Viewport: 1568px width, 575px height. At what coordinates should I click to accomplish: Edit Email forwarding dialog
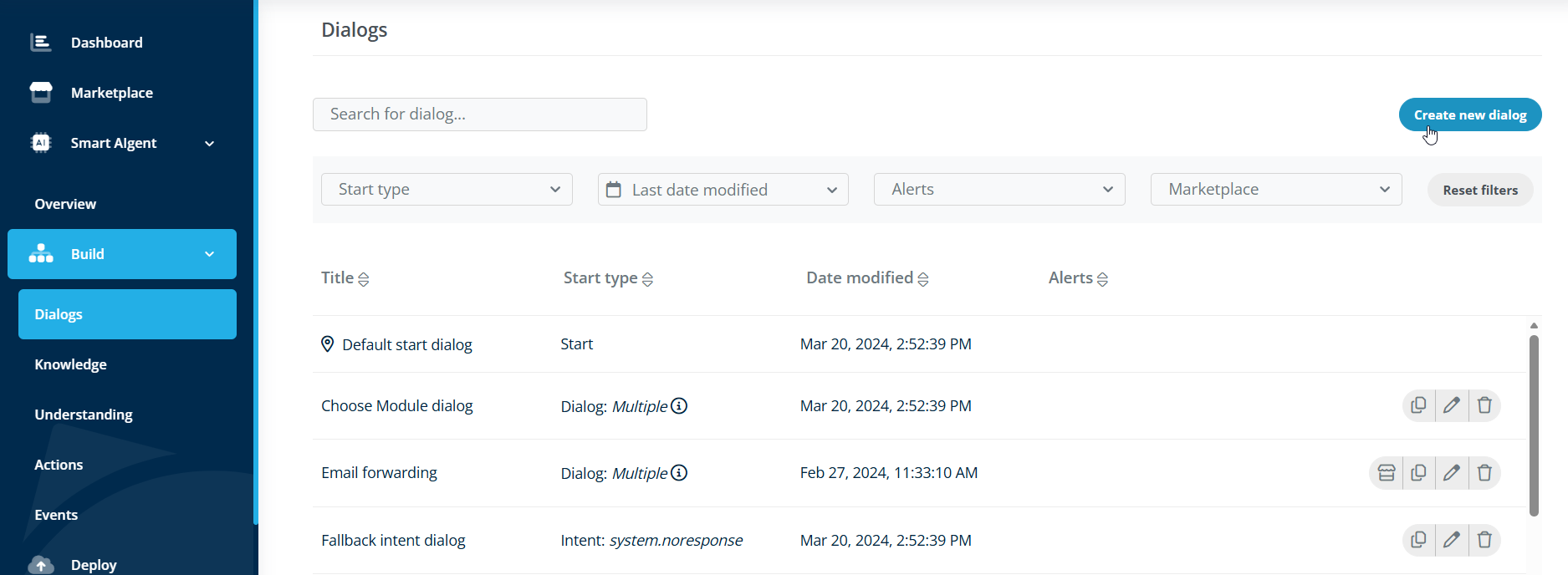(1452, 473)
